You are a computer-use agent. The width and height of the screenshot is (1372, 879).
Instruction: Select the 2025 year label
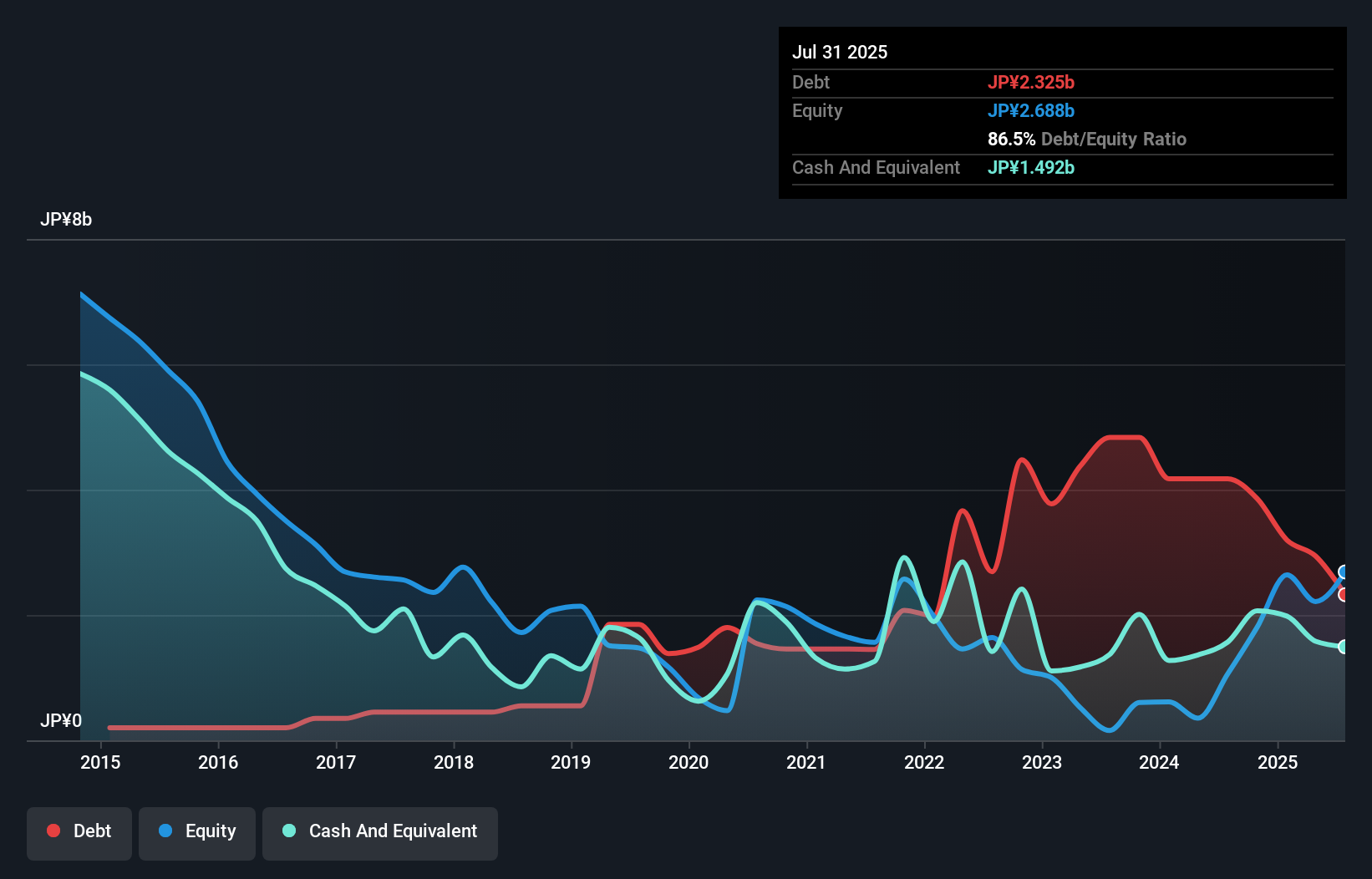1278,762
